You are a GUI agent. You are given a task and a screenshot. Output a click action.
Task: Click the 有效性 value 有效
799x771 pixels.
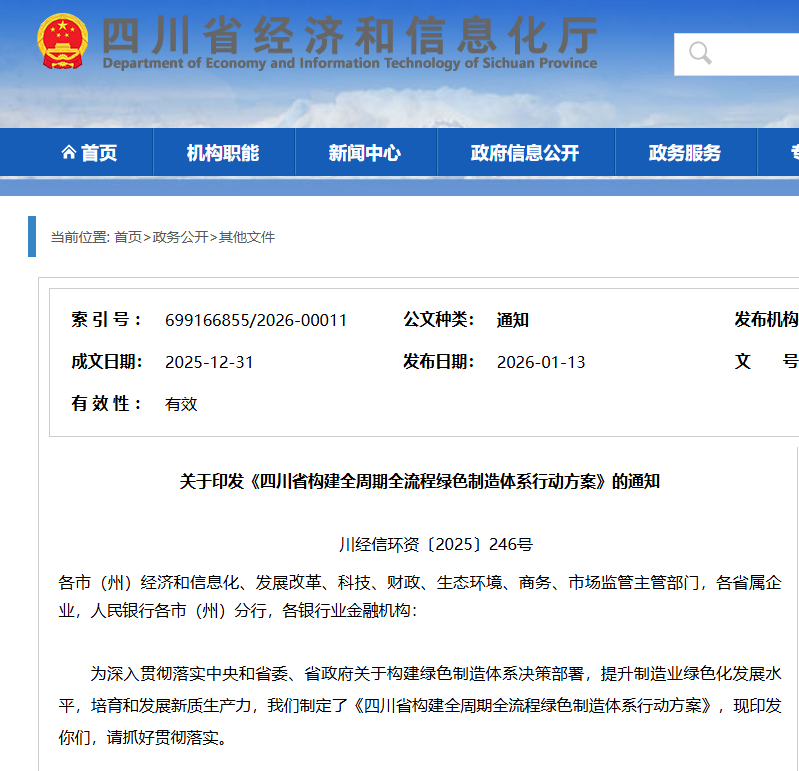[181, 404]
